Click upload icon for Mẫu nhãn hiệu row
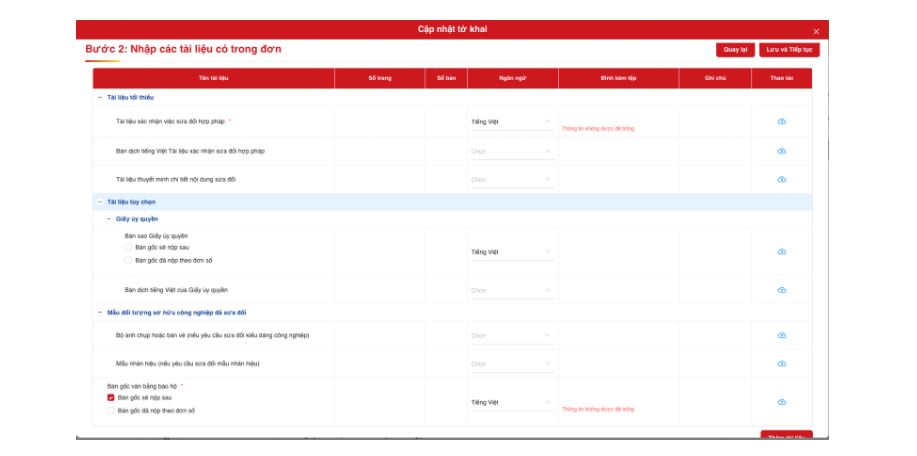Image resolution: width=917 pixels, height=456 pixels. [781, 363]
